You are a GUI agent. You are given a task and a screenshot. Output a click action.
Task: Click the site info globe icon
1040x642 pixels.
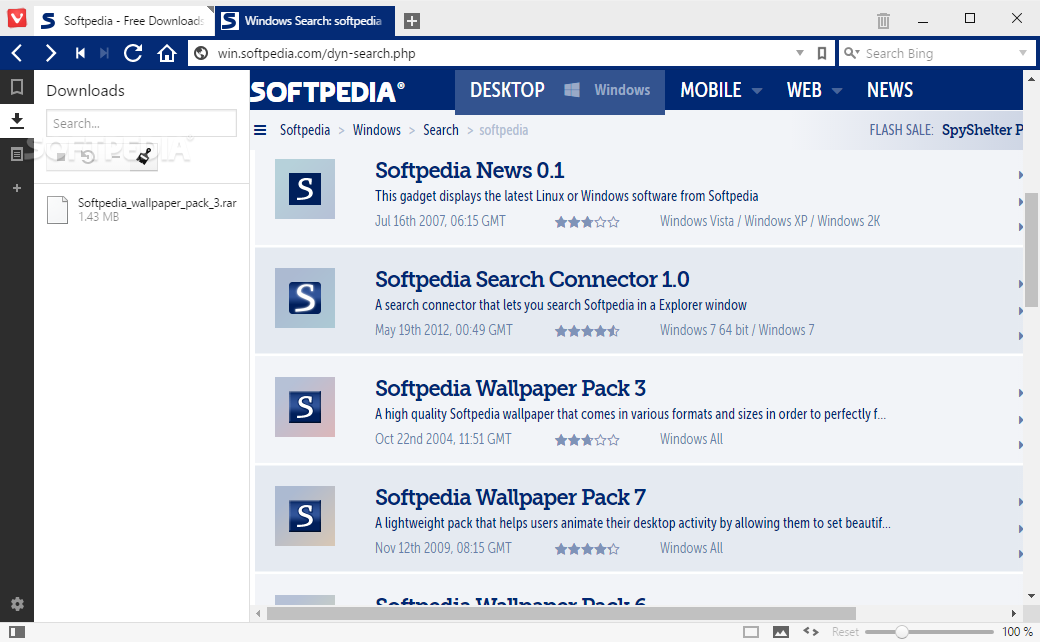tap(201, 54)
